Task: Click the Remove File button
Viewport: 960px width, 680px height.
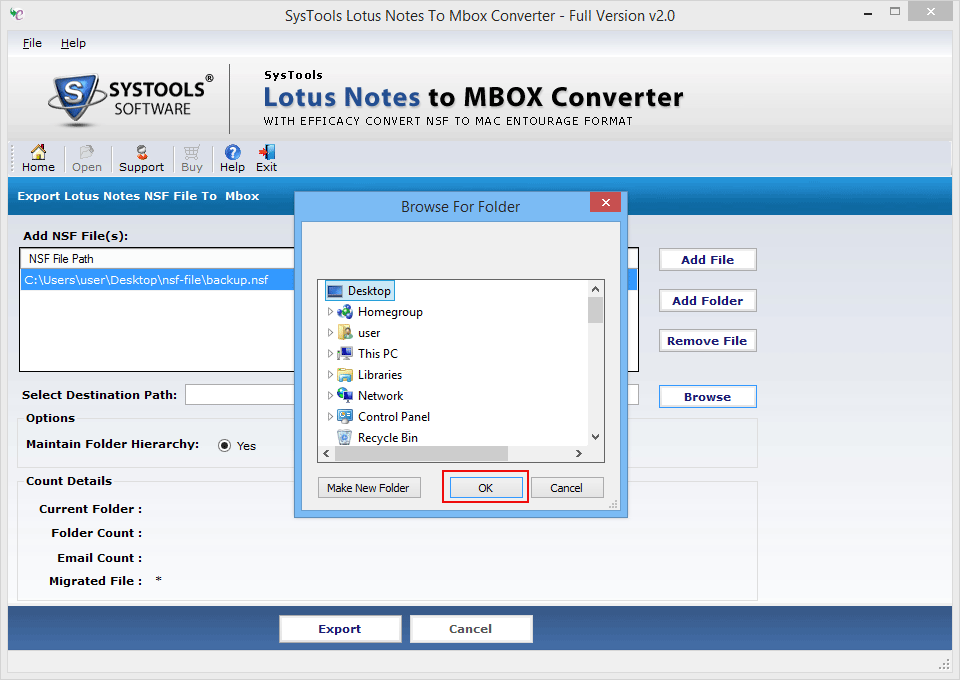Action: pyautogui.click(x=707, y=341)
